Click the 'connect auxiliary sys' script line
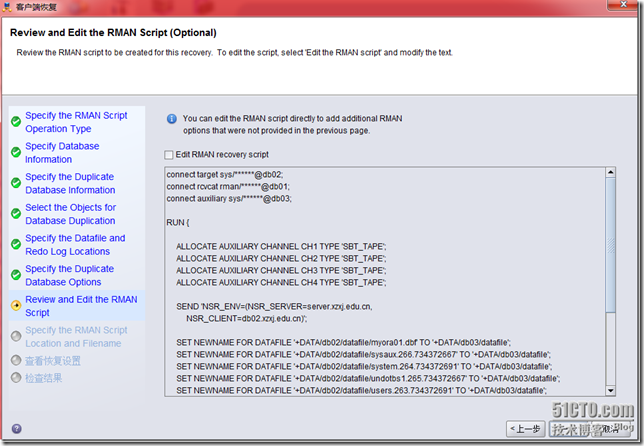The width and height of the screenshot is (644, 446). [x=229, y=198]
